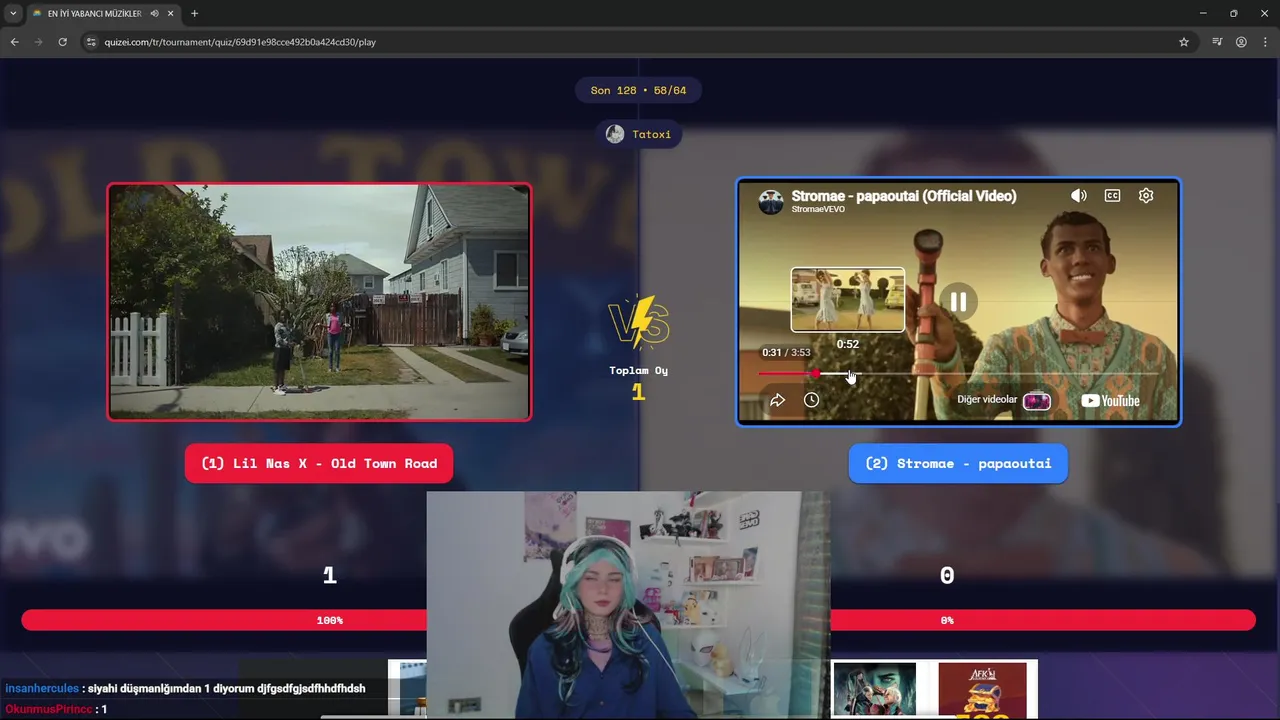Click insanhercules username in chat
1280x720 pixels.
click(x=42, y=688)
